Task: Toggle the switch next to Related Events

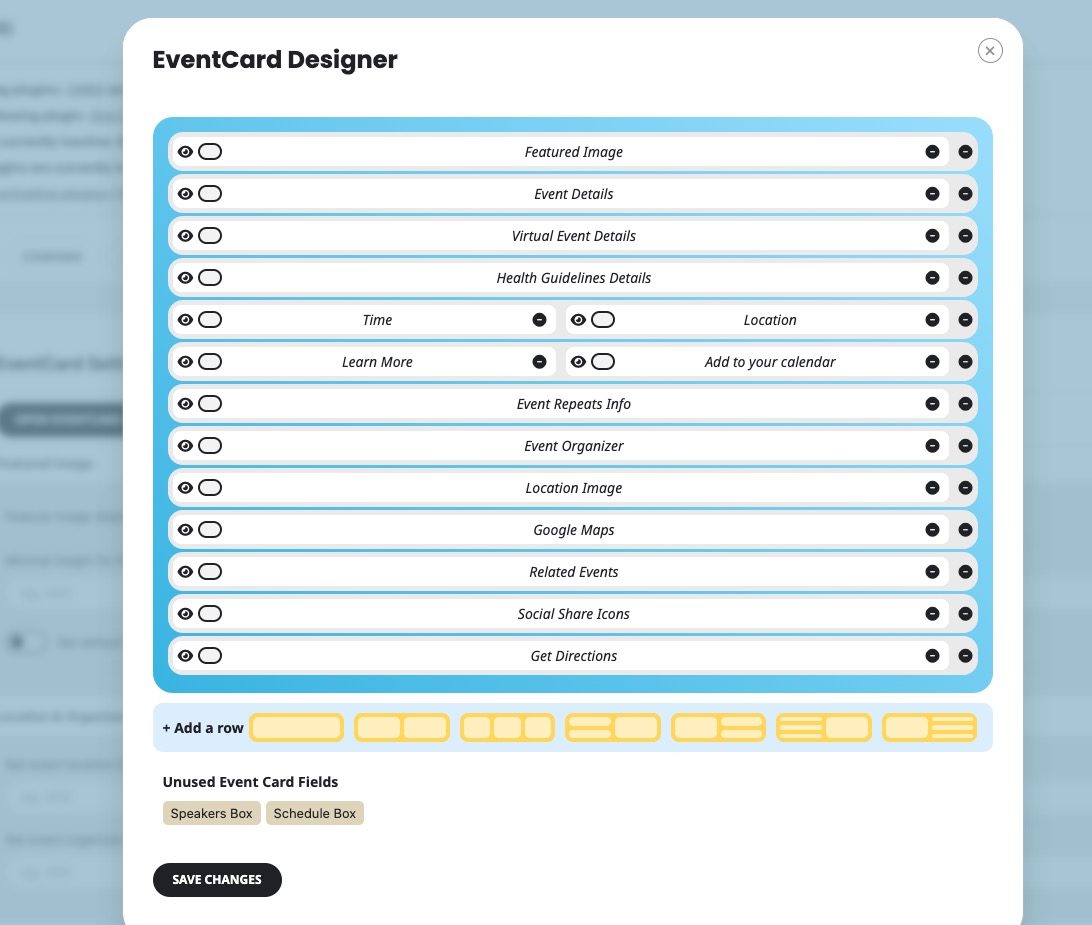Action: pos(210,572)
